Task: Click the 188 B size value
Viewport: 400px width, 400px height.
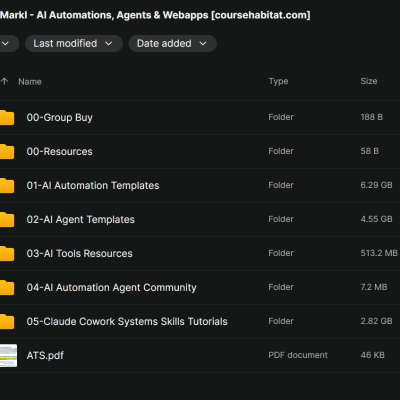Action: pos(372,117)
